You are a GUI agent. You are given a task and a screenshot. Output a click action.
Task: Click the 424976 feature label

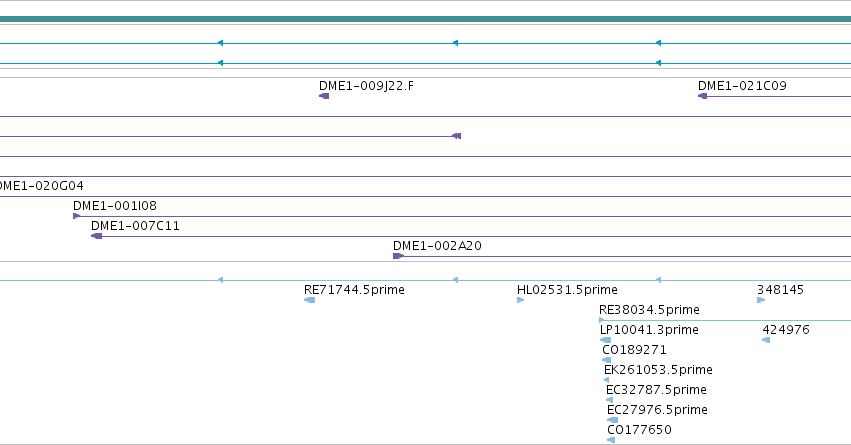(x=786, y=330)
